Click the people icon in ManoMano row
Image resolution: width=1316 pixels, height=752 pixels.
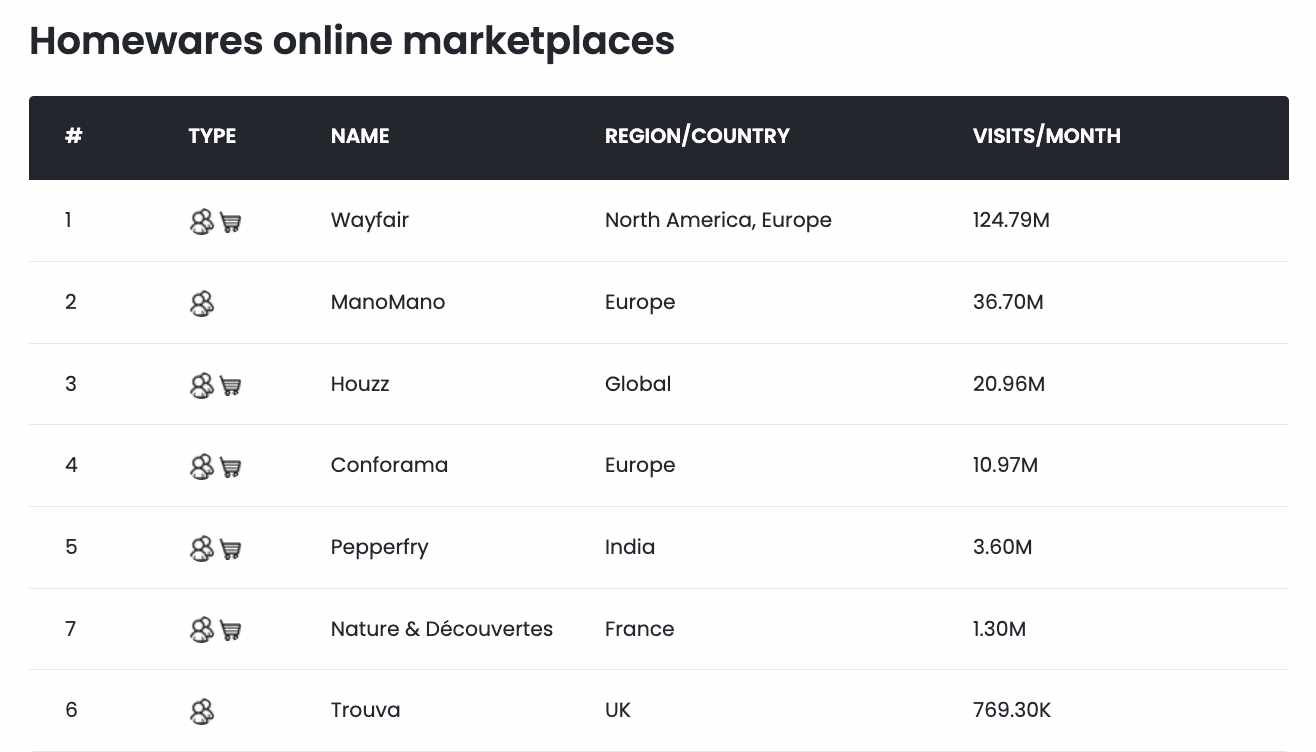click(202, 303)
